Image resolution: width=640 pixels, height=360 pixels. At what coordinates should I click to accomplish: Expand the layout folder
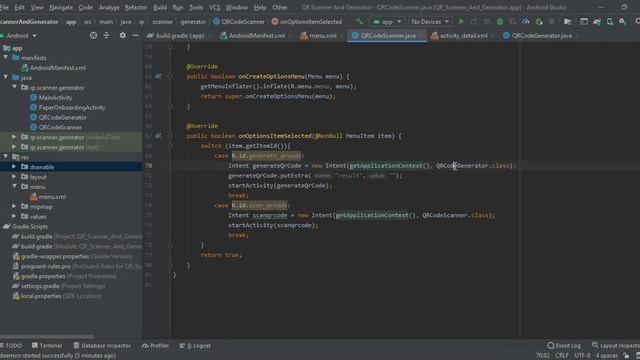pyautogui.click(x=14, y=177)
